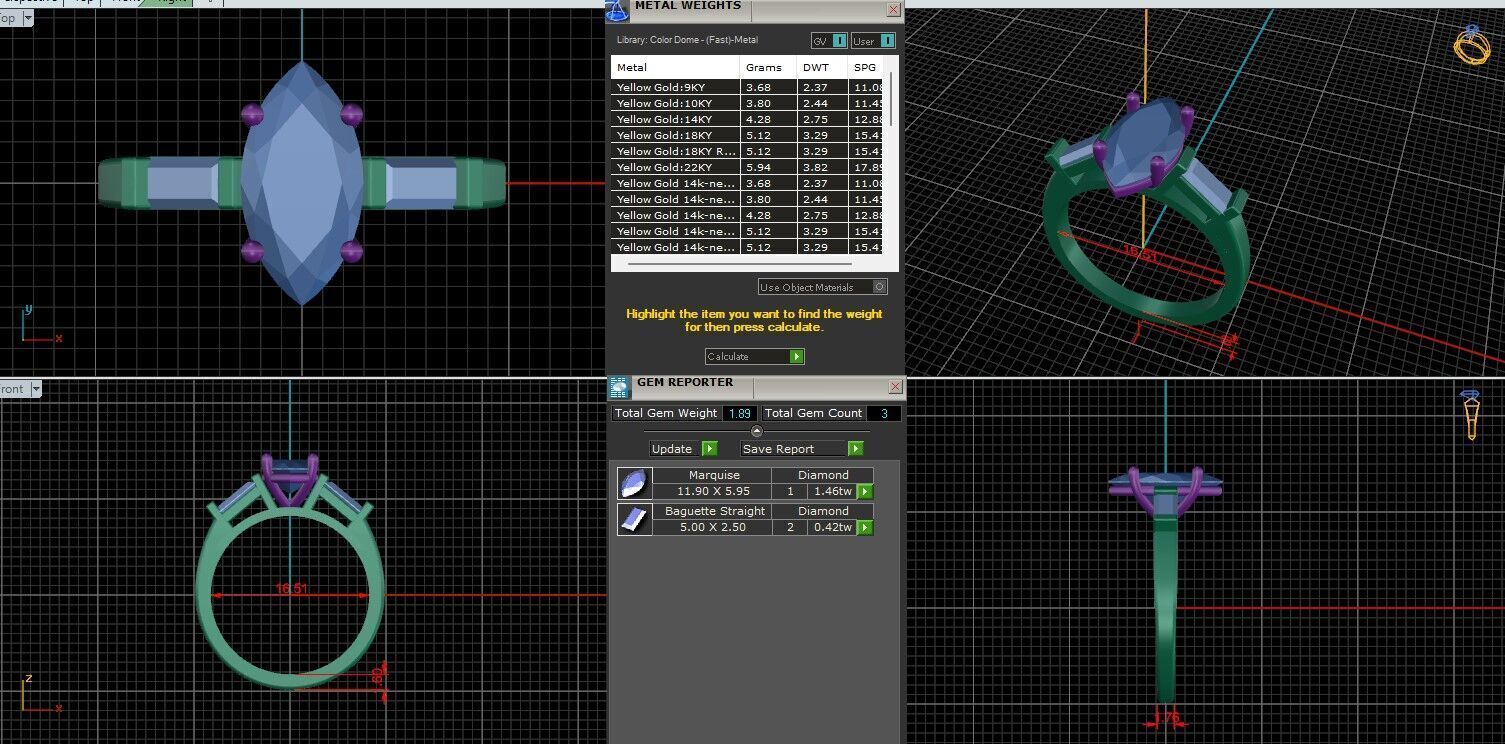The width and height of the screenshot is (1505, 744).
Task: Click the Baguette Straight shape label
Action: 714,511
